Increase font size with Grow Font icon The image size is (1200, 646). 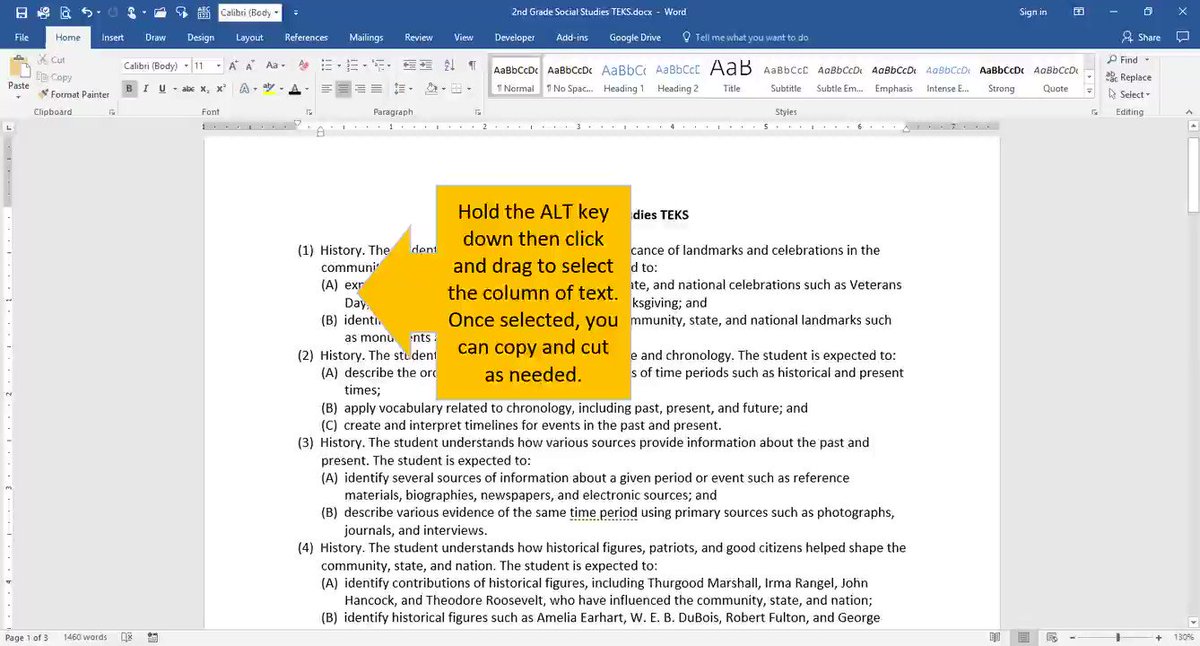[x=234, y=66]
